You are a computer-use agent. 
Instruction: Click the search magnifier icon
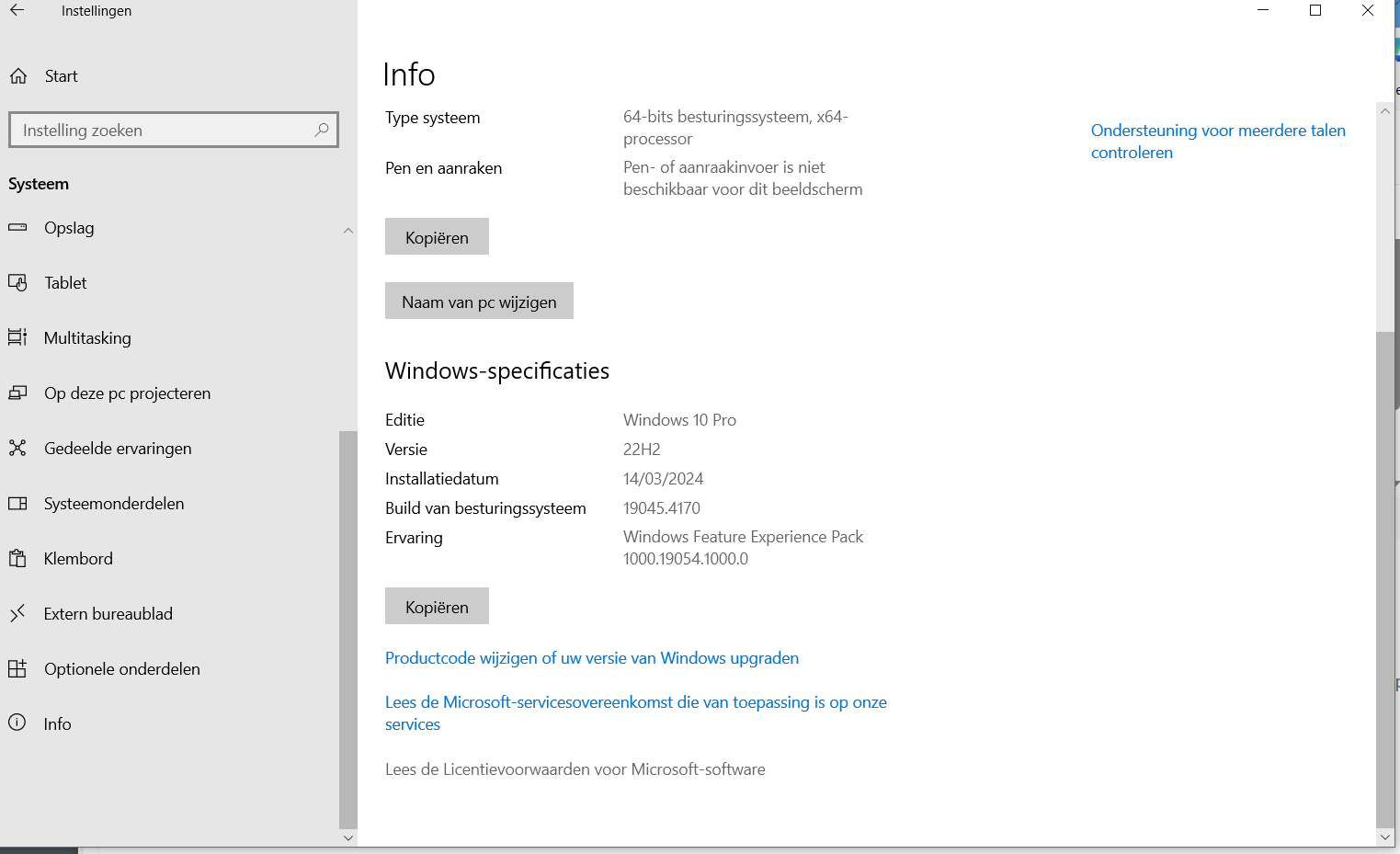321,131
